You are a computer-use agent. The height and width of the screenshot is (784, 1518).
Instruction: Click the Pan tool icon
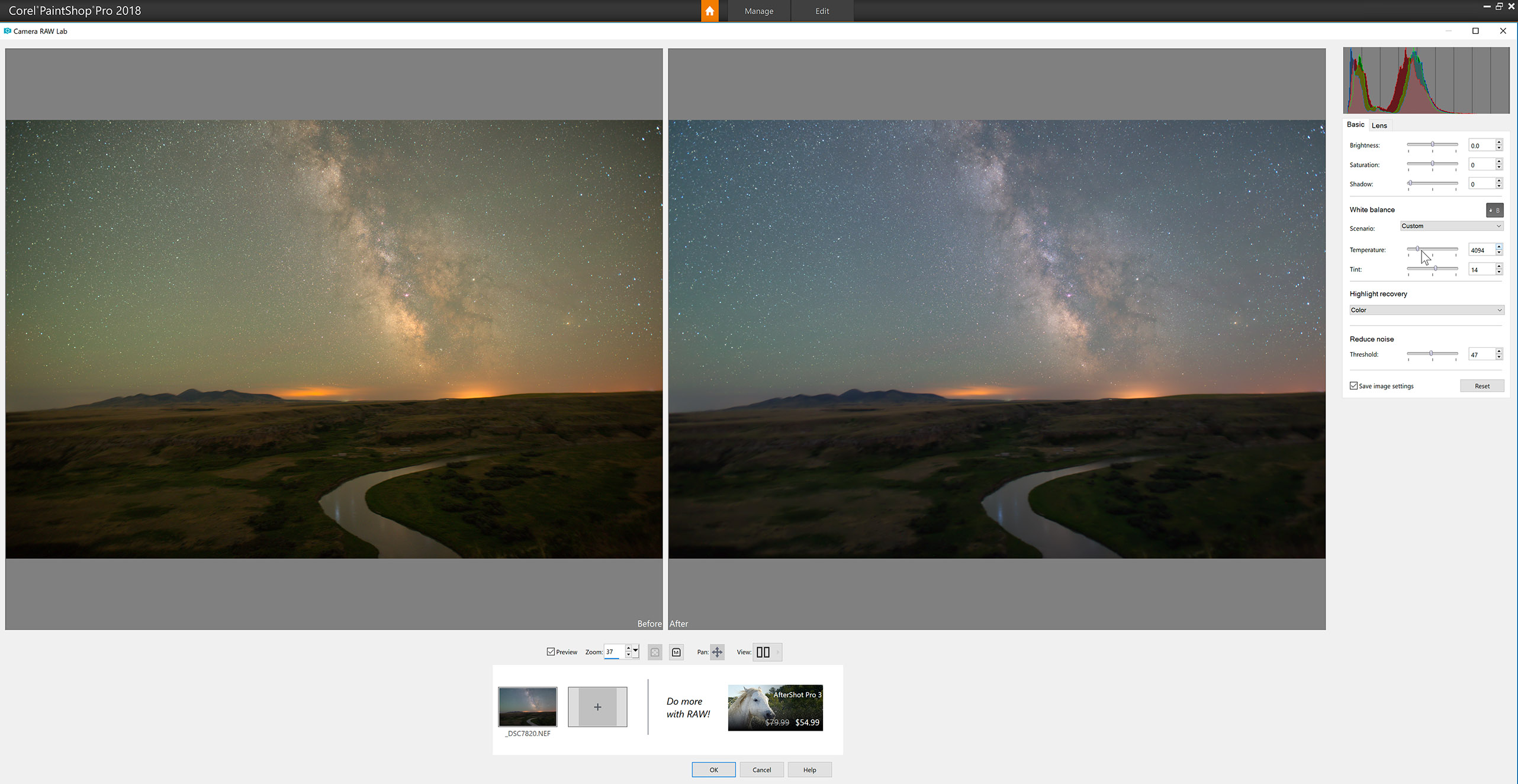pyautogui.click(x=717, y=652)
